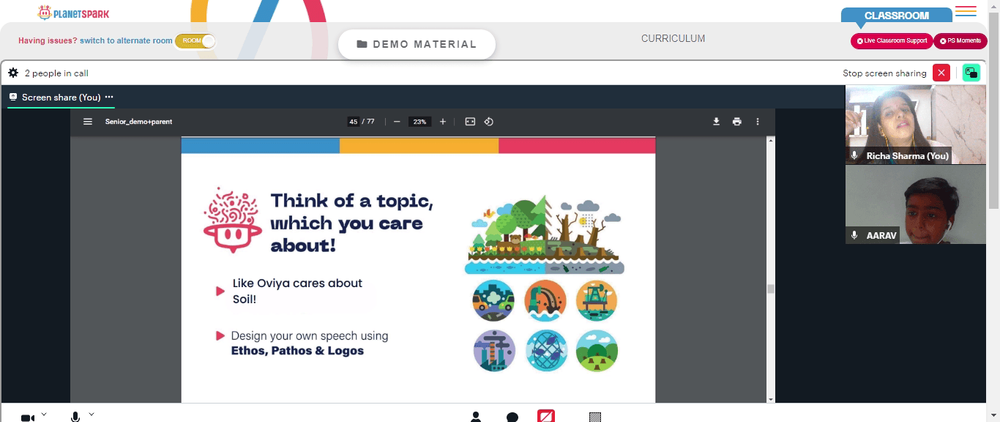The height and width of the screenshot is (422, 1000).
Task: Click the PDF vertical scrollbar thumb
Action: pyautogui.click(x=770, y=289)
